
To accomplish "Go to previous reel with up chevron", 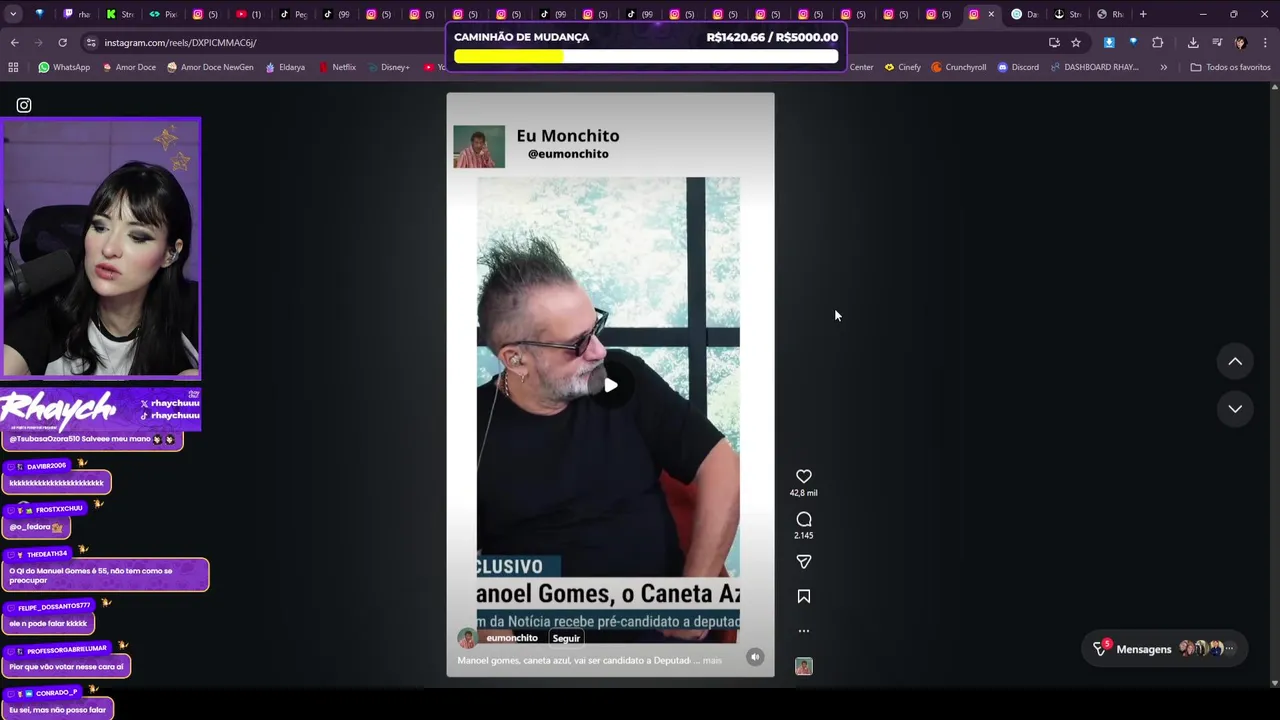I will [1235, 361].
